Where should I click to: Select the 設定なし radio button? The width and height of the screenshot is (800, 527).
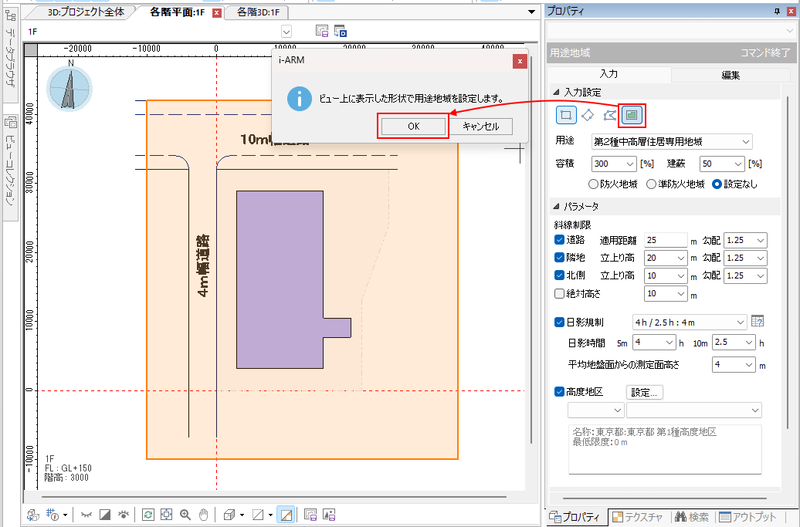click(x=717, y=184)
